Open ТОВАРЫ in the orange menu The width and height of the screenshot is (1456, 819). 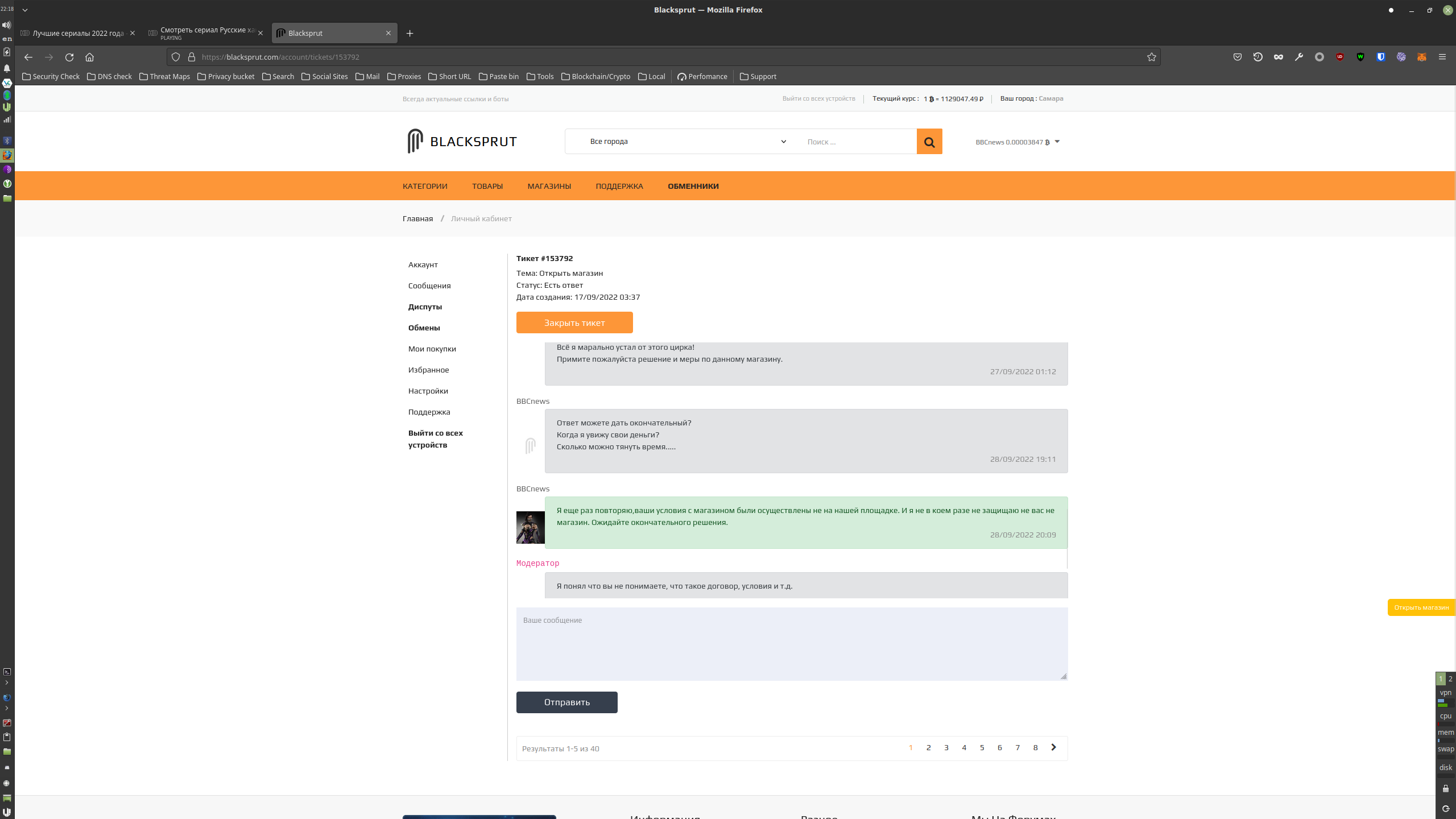tap(487, 186)
